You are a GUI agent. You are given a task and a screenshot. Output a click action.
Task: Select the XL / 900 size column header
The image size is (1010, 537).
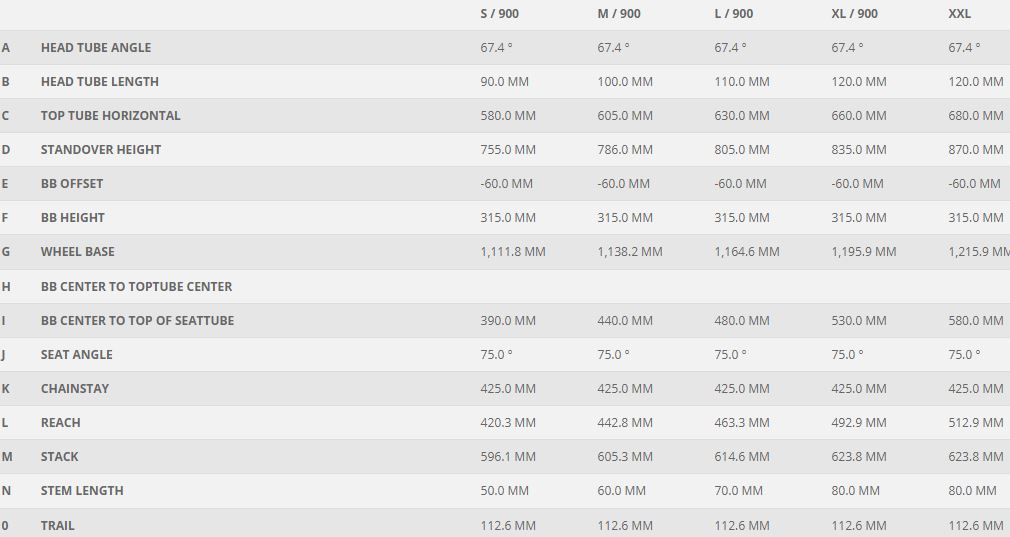[854, 14]
